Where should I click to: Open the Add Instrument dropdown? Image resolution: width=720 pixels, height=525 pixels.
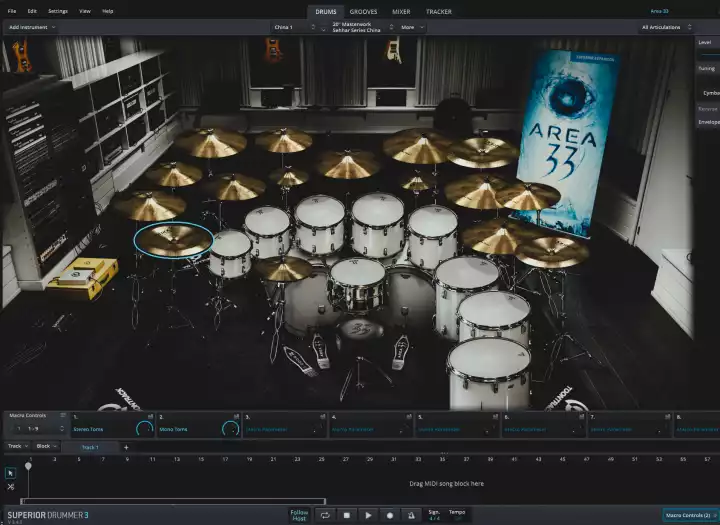[x=30, y=27]
